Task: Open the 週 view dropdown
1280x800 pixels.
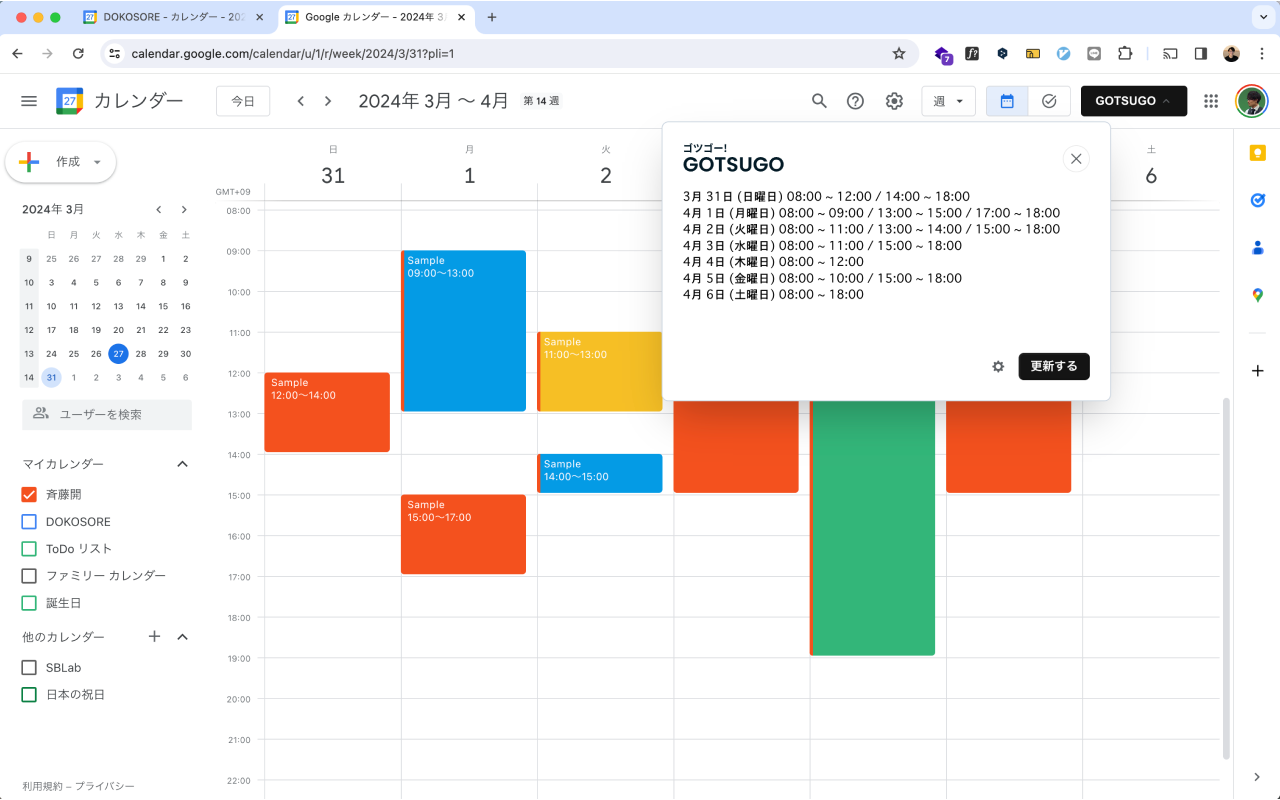Action: 948,101
